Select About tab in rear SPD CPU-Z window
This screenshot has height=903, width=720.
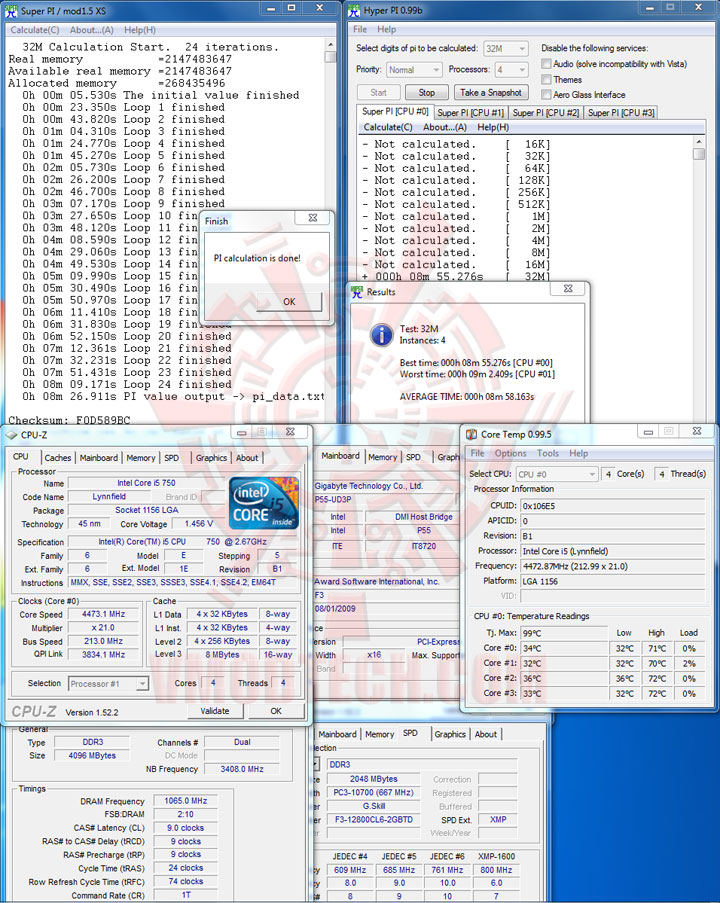point(486,734)
